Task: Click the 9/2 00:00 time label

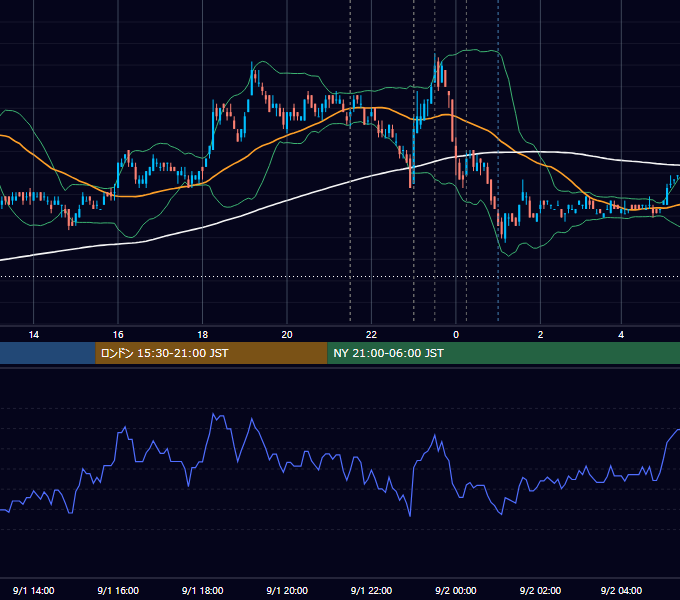Action: tap(456, 590)
